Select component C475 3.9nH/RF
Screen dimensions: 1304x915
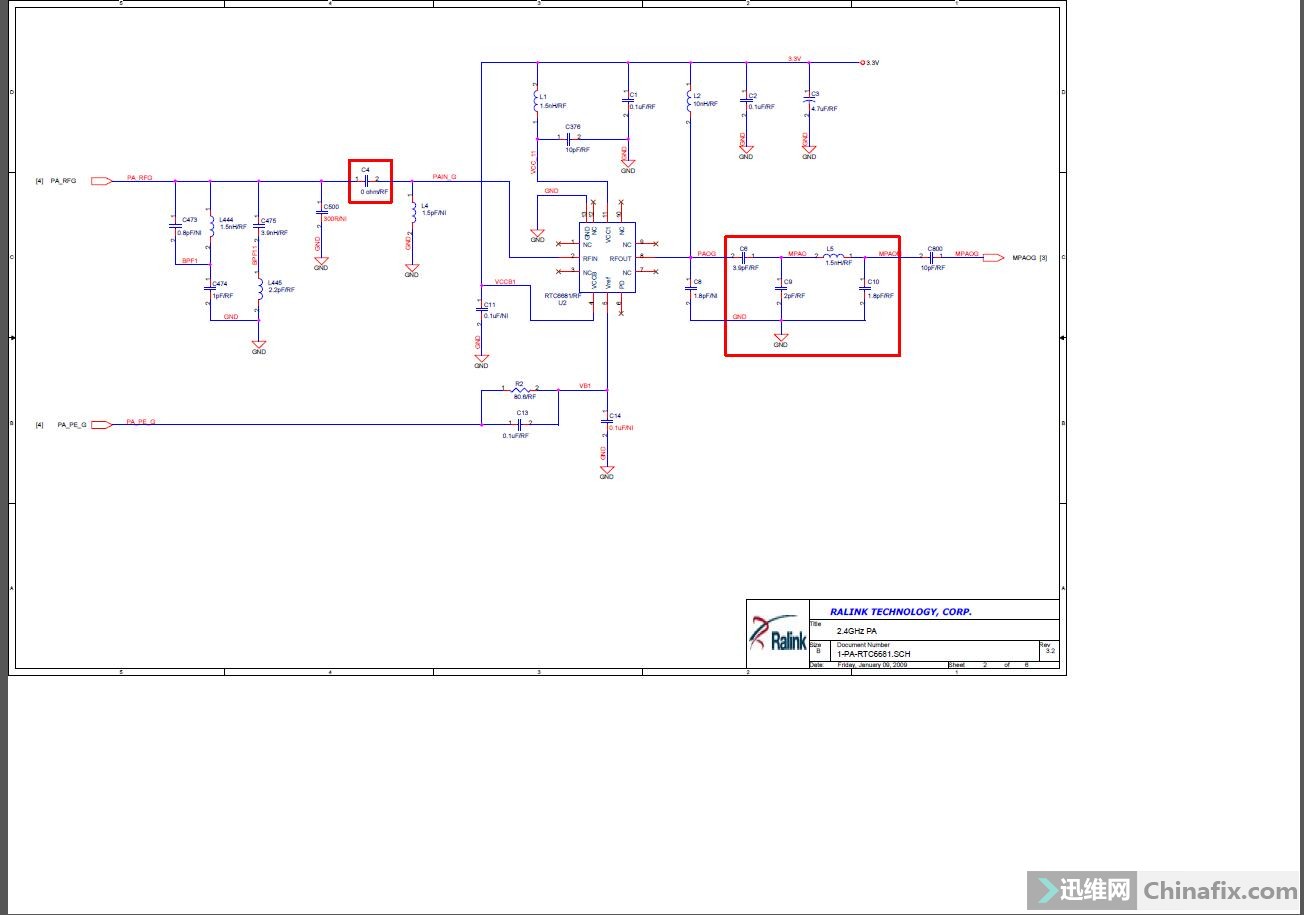[x=259, y=226]
